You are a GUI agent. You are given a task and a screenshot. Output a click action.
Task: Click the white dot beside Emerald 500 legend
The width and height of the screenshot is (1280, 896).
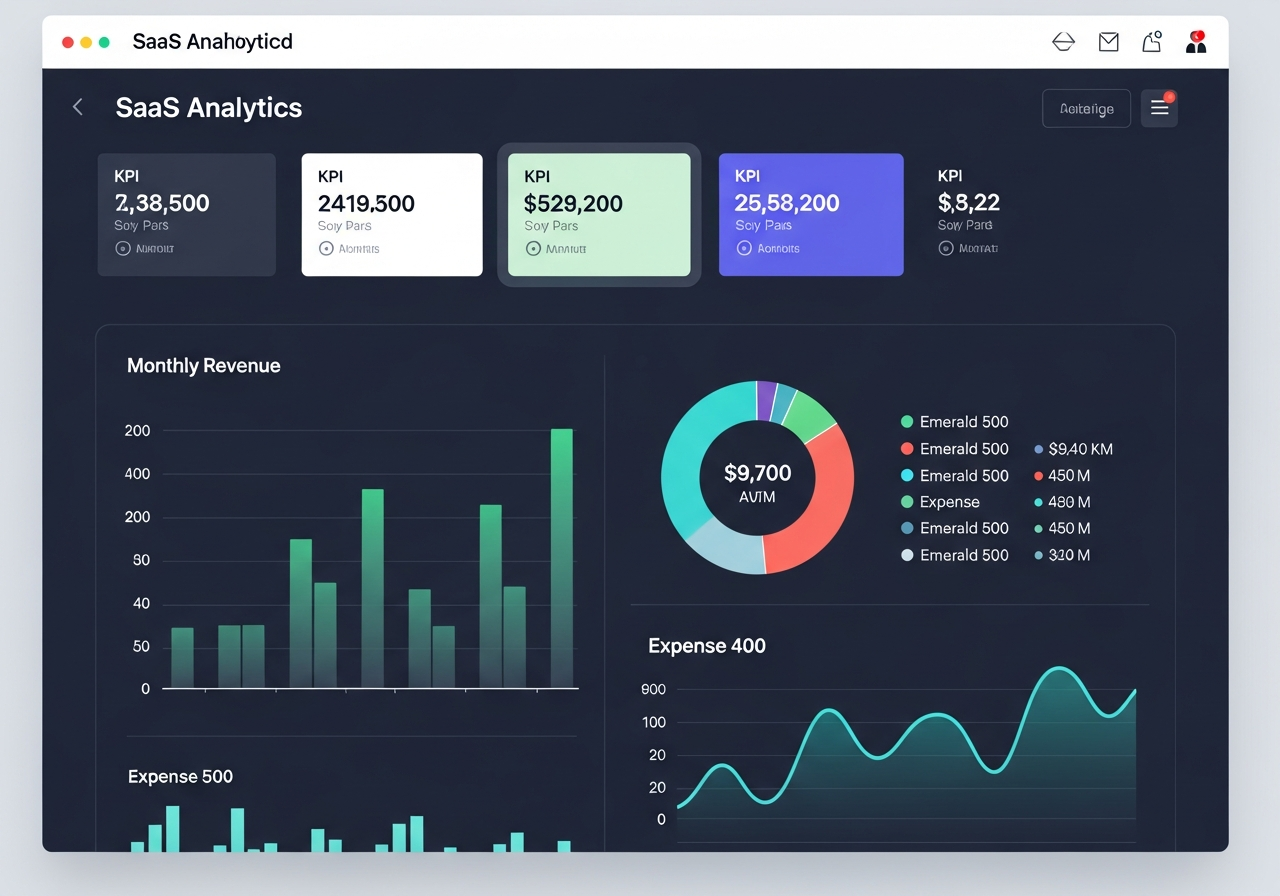[907, 555]
